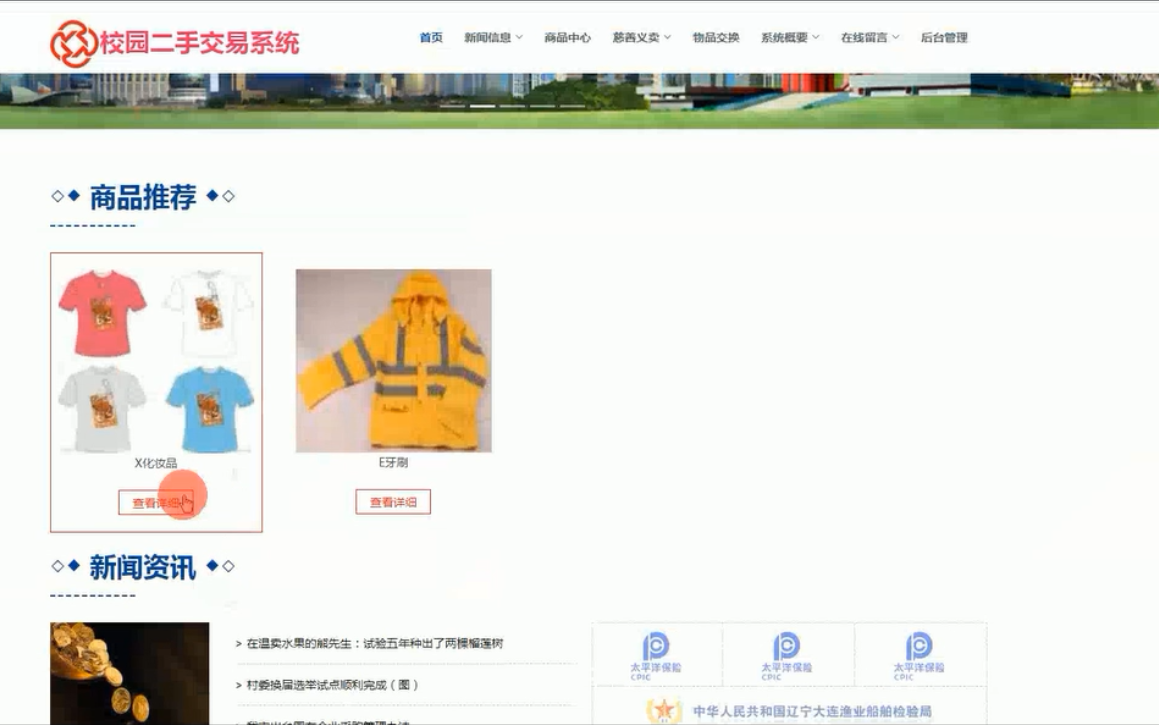
Task: Click the gold coins news thumbnail
Action: 129,673
